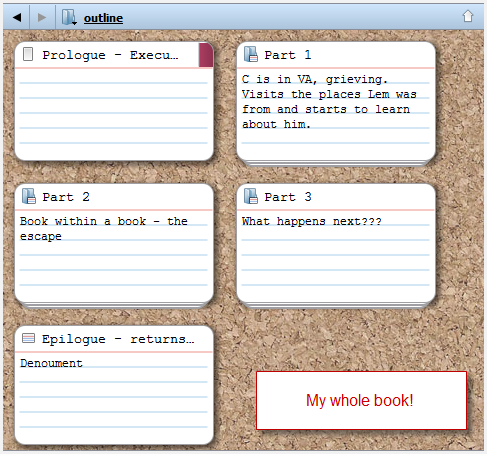487x454 pixels.
Task: Select the 'Part 3' card title
Action: (288, 197)
